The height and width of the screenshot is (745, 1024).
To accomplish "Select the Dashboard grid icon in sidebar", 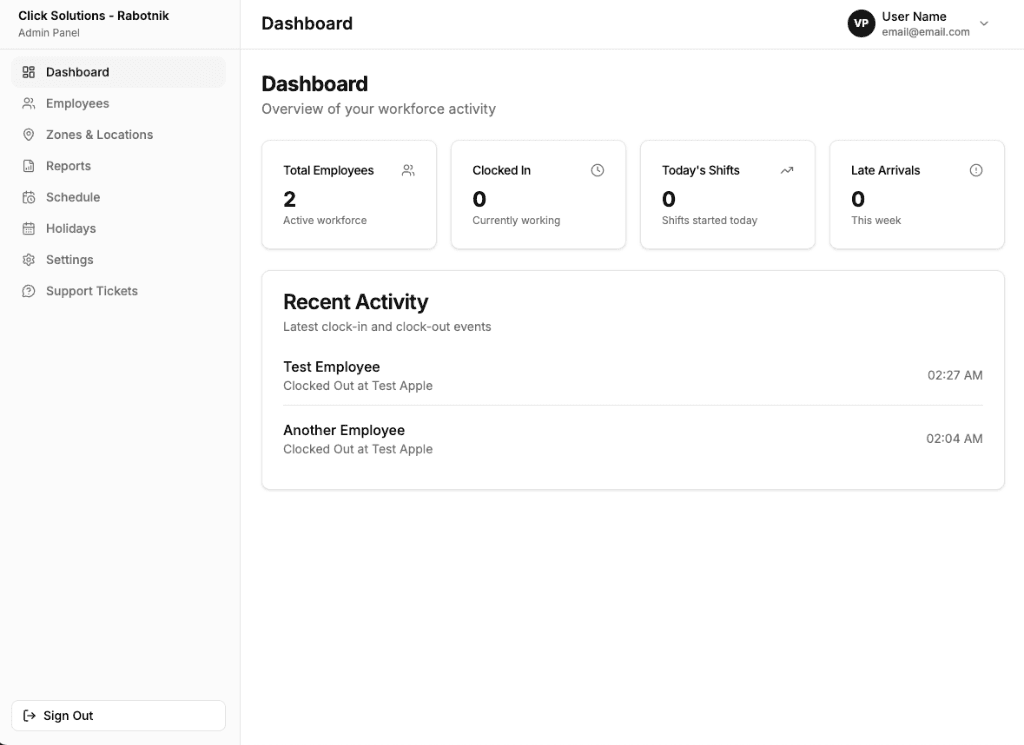I will (x=27, y=72).
